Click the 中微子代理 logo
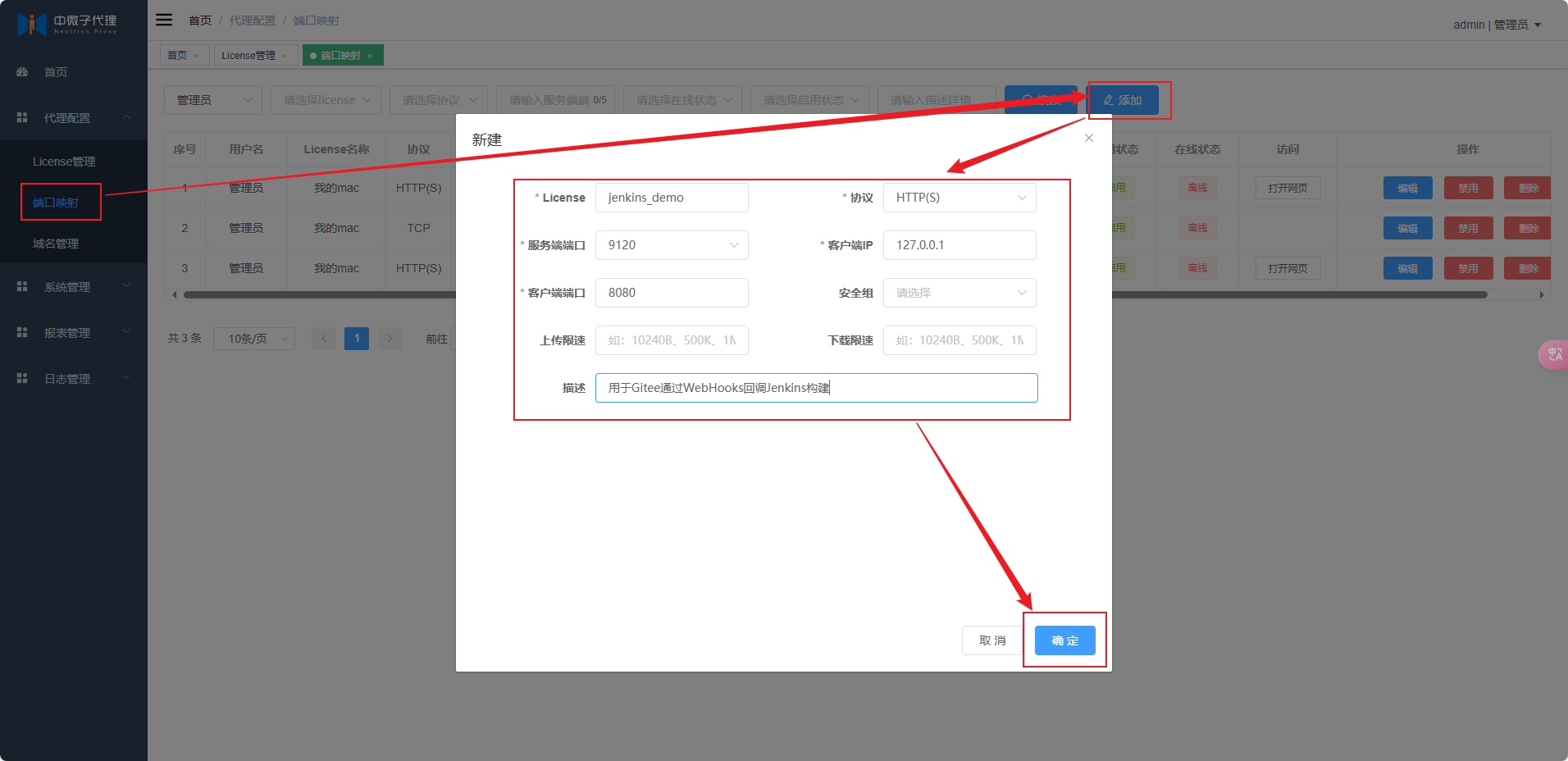 67,24
